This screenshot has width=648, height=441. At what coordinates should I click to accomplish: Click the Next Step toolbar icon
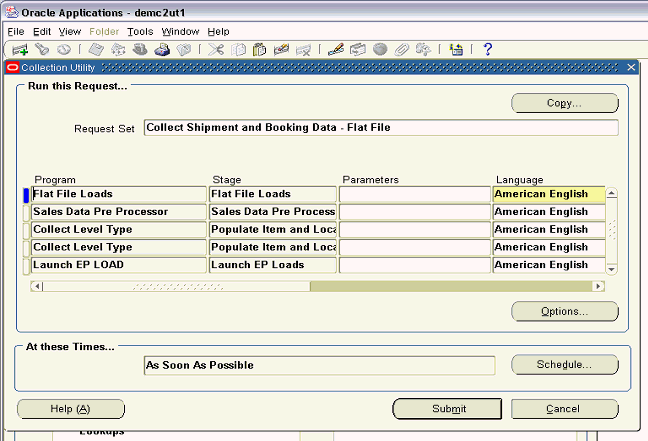point(118,50)
